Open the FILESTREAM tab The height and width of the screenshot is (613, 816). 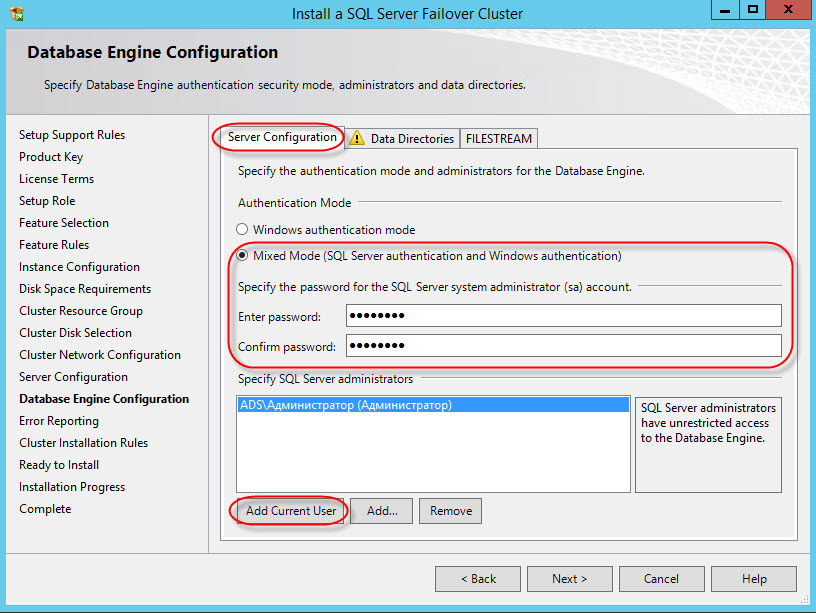coord(500,139)
